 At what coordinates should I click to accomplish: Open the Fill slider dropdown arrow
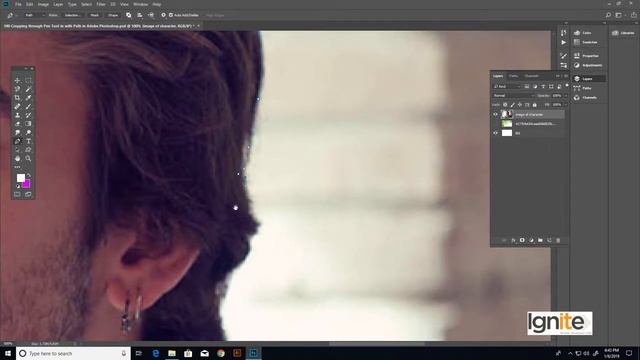coord(566,105)
